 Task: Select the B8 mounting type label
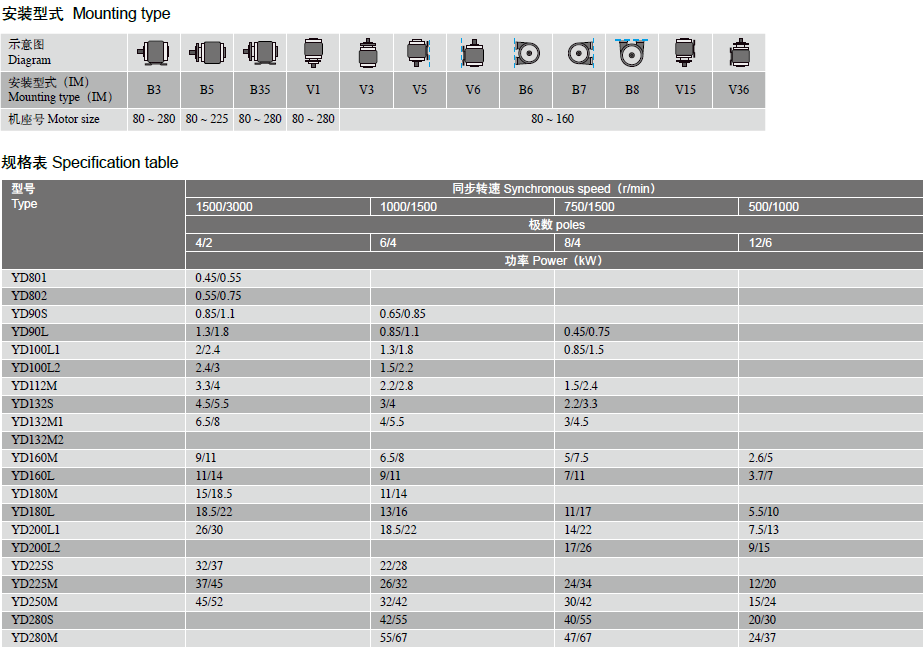pos(632,90)
